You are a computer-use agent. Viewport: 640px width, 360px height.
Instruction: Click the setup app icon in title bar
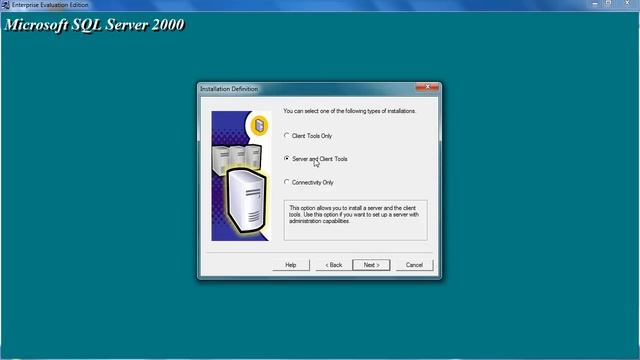[5, 5]
